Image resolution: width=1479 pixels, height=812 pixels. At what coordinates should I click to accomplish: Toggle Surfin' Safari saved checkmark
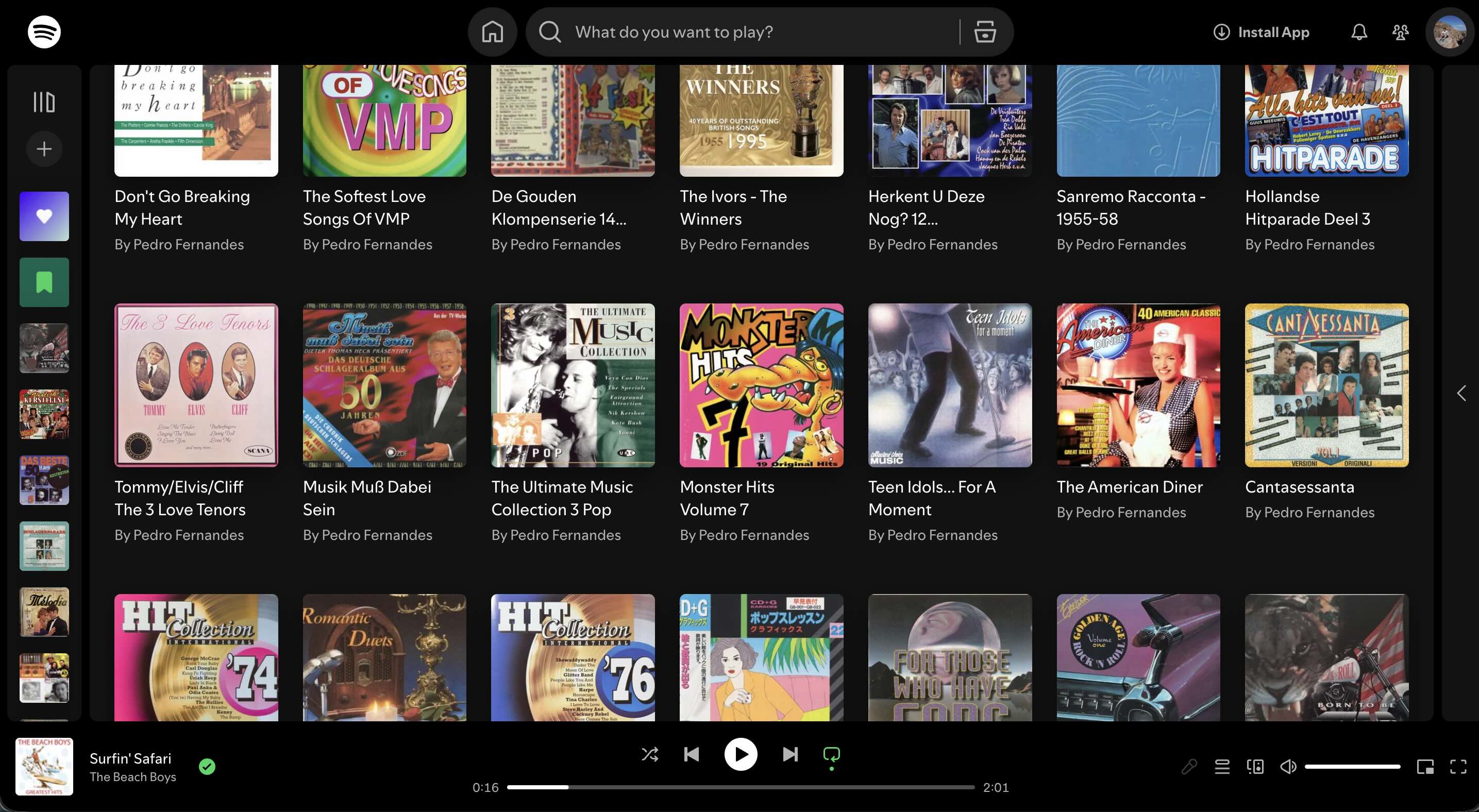pyautogui.click(x=207, y=767)
